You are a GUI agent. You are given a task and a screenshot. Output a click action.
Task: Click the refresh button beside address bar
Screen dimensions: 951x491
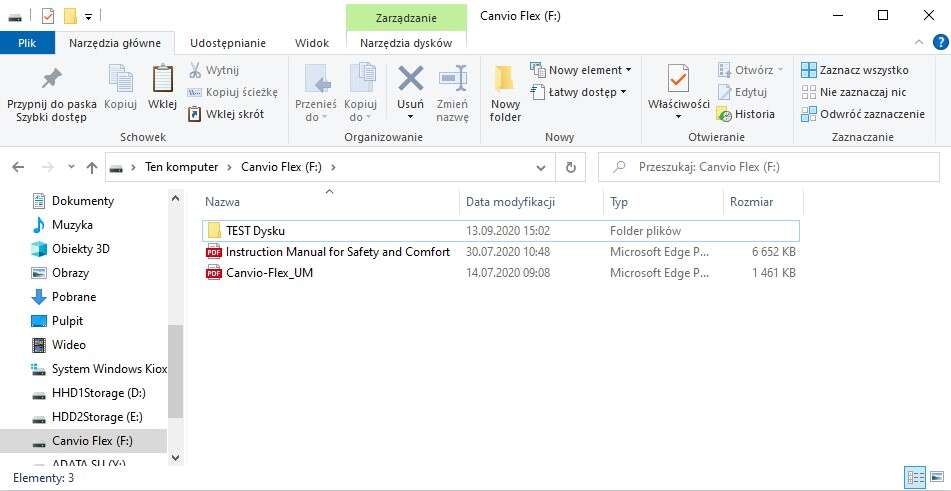(570, 167)
